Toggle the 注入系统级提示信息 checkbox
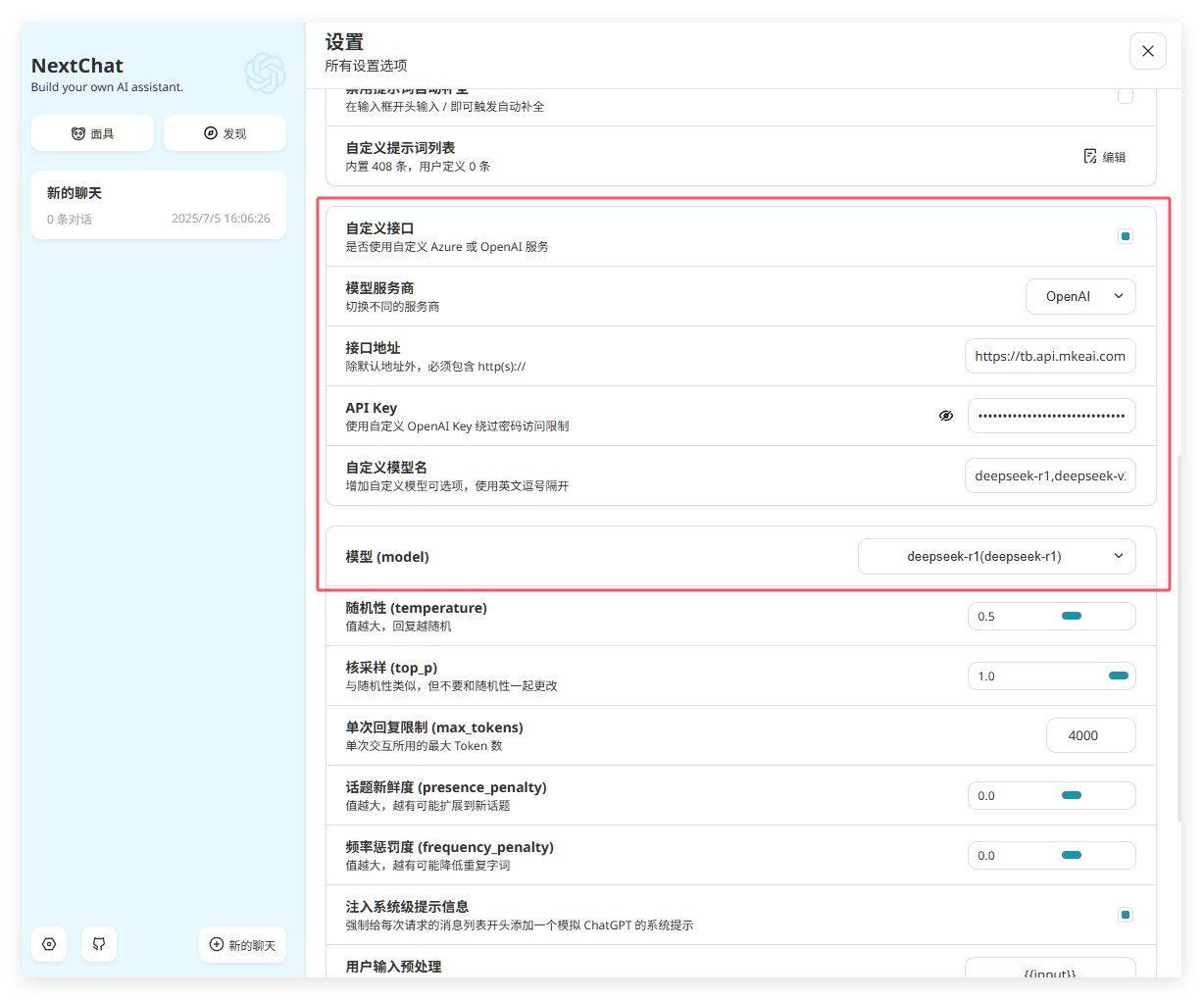 [x=1126, y=915]
